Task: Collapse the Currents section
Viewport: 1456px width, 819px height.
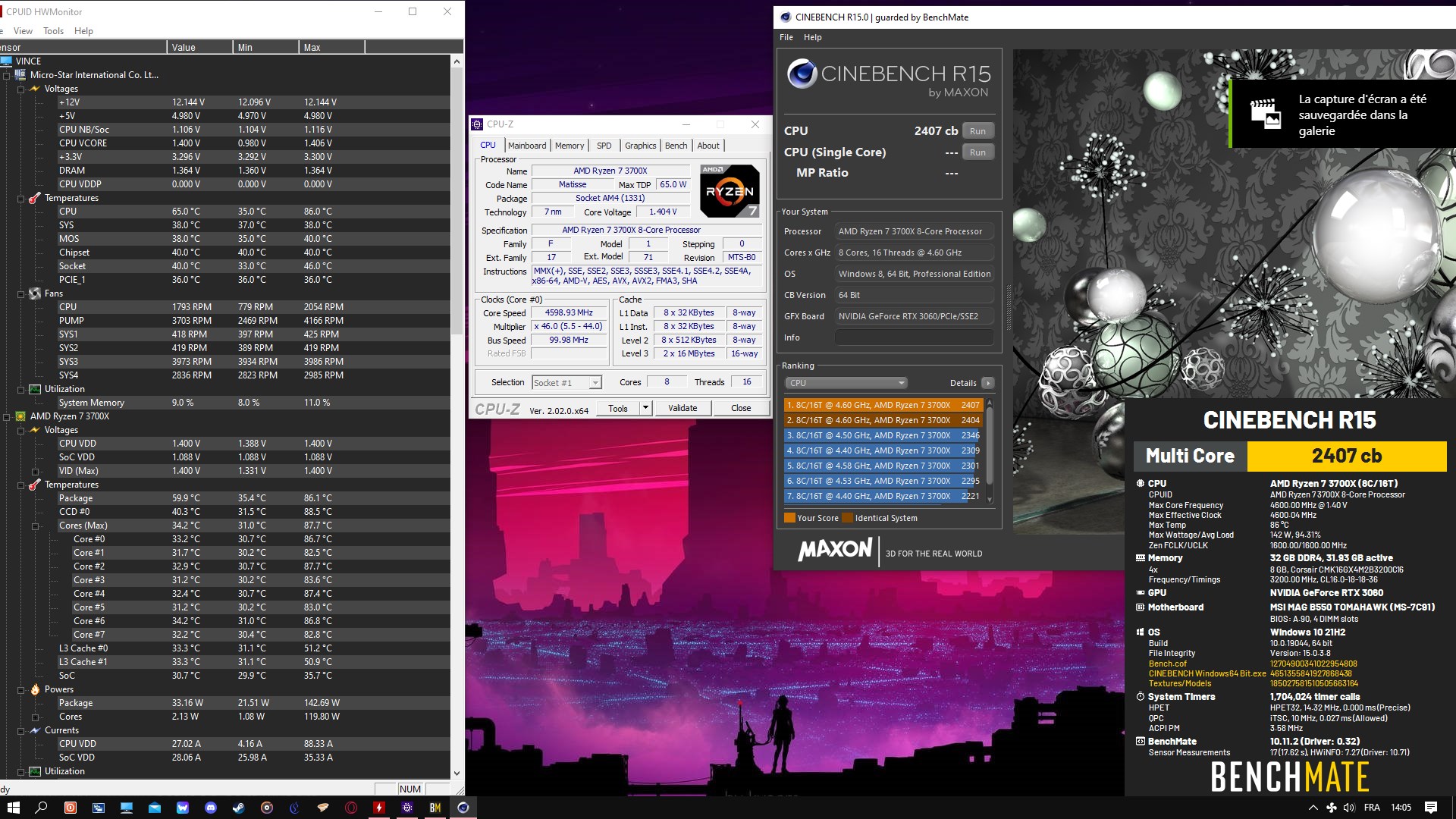Action: [21, 730]
